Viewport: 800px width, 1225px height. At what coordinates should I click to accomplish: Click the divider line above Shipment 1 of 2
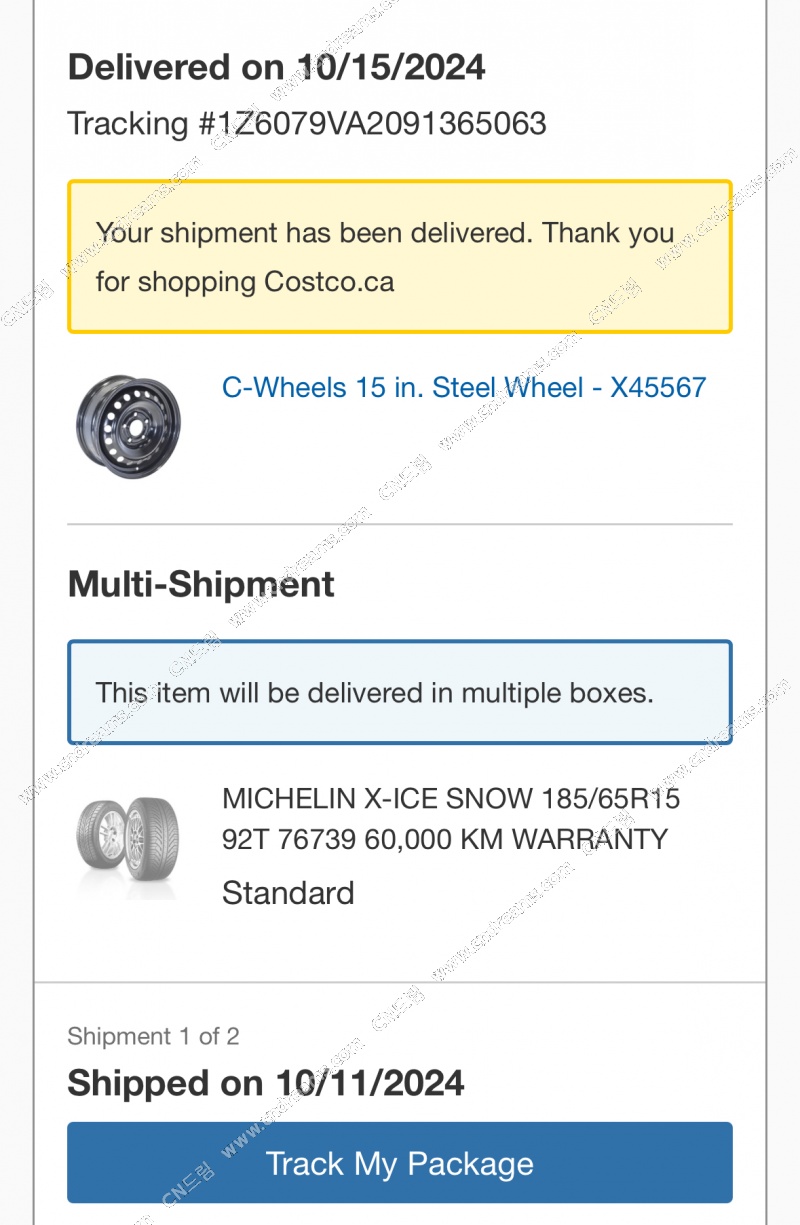point(400,983)
